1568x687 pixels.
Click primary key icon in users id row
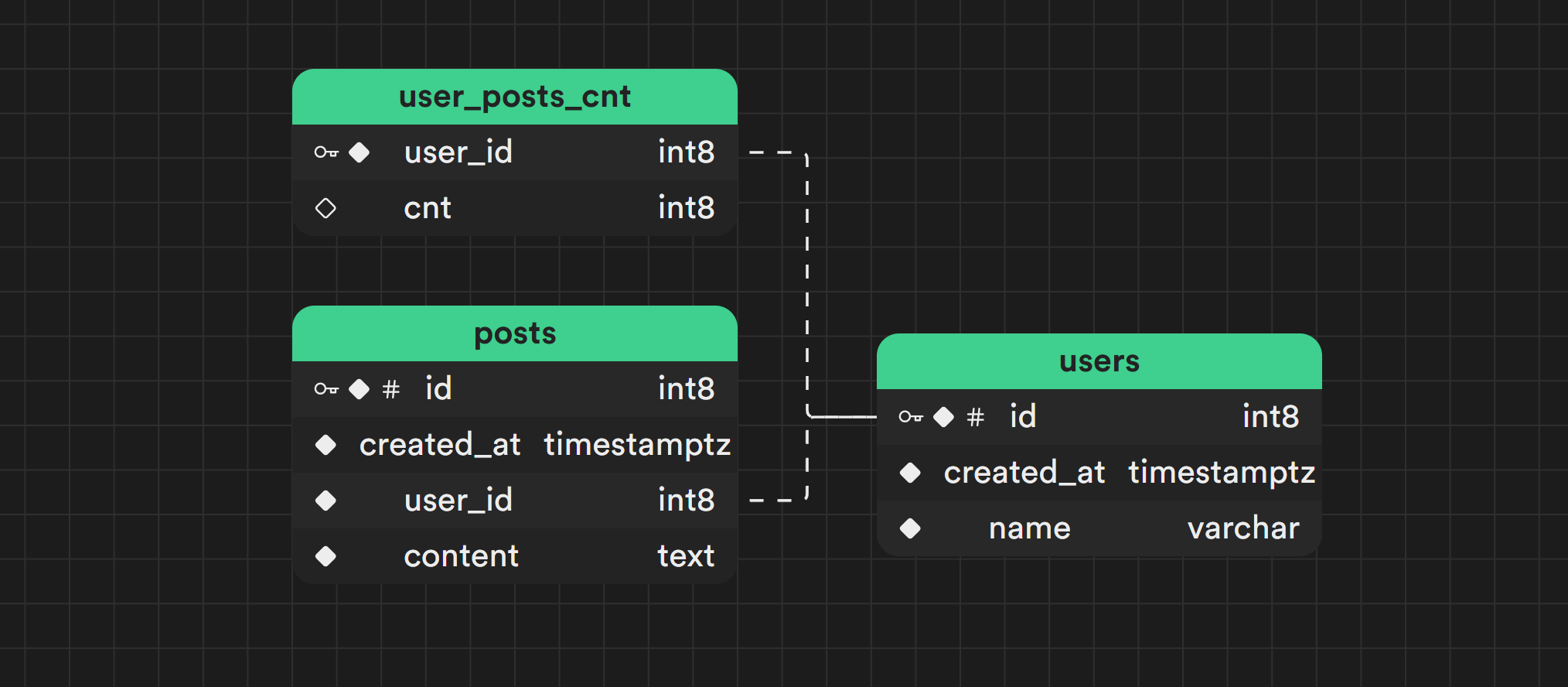pos(911,417)
